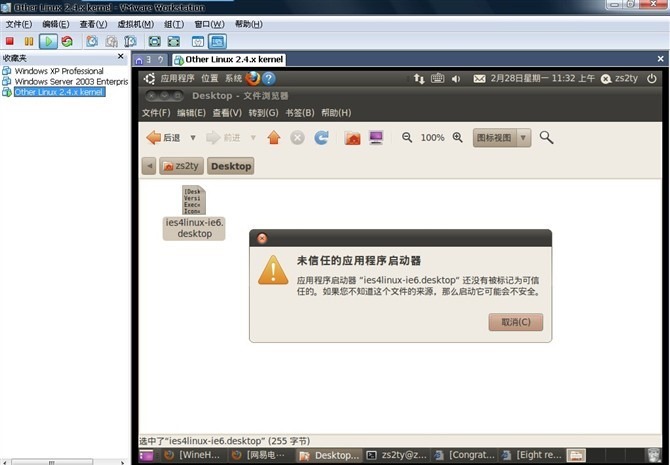Click the Desktop path bar button
This screenshot has height=465, width=670.
point(231,166)
